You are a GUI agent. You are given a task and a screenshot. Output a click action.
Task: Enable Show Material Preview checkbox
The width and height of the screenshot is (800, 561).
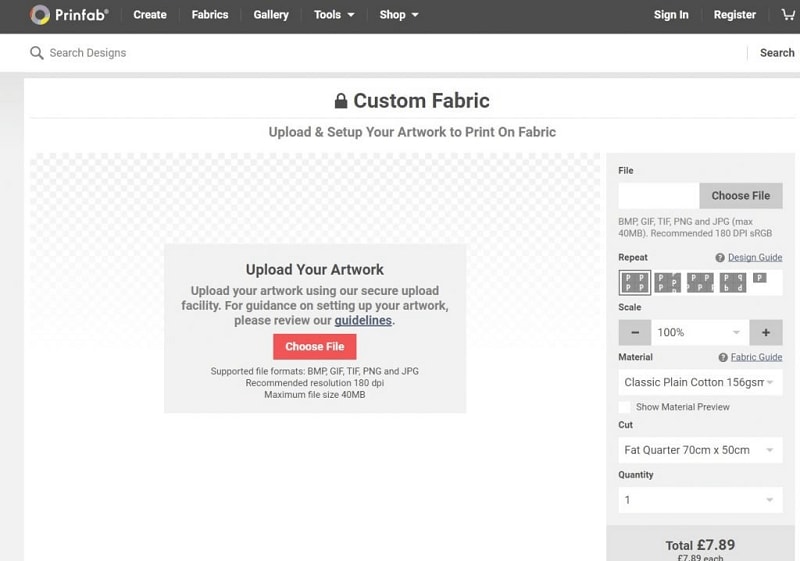coord(624,407)
